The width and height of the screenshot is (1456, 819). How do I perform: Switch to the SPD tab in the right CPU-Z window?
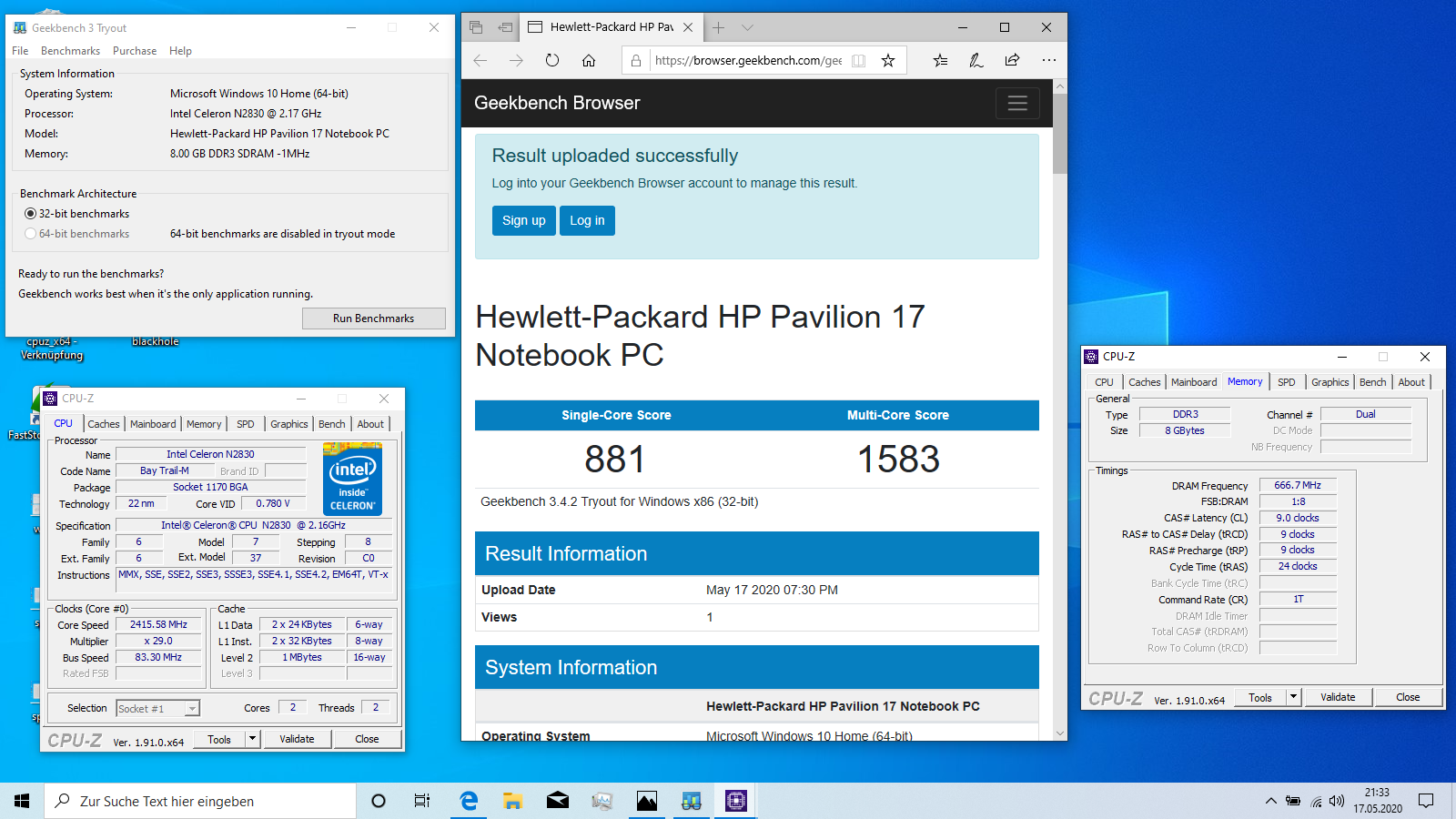pos(1286,382)
